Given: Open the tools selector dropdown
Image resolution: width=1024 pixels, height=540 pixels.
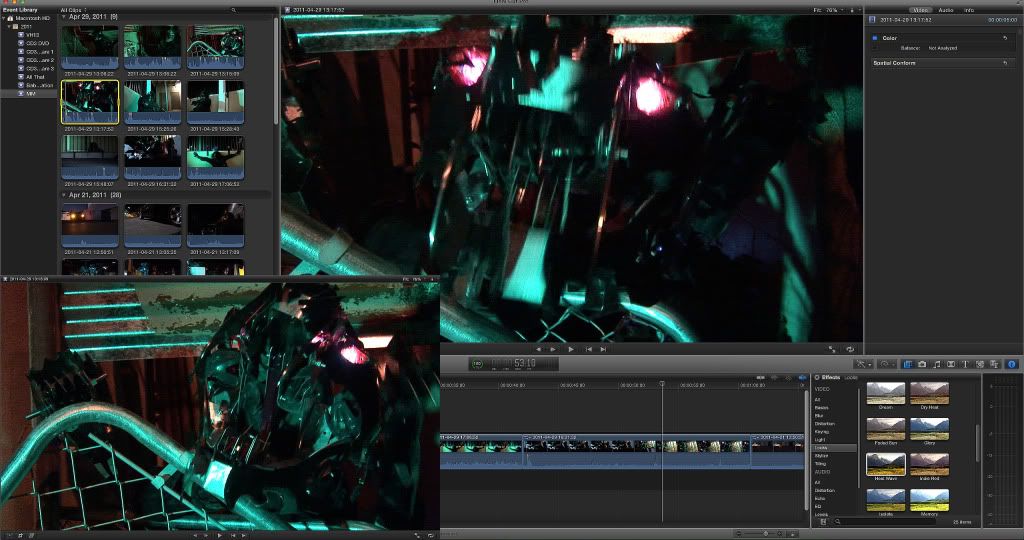Looking at the screenshot, I should (x=863, y=364).
